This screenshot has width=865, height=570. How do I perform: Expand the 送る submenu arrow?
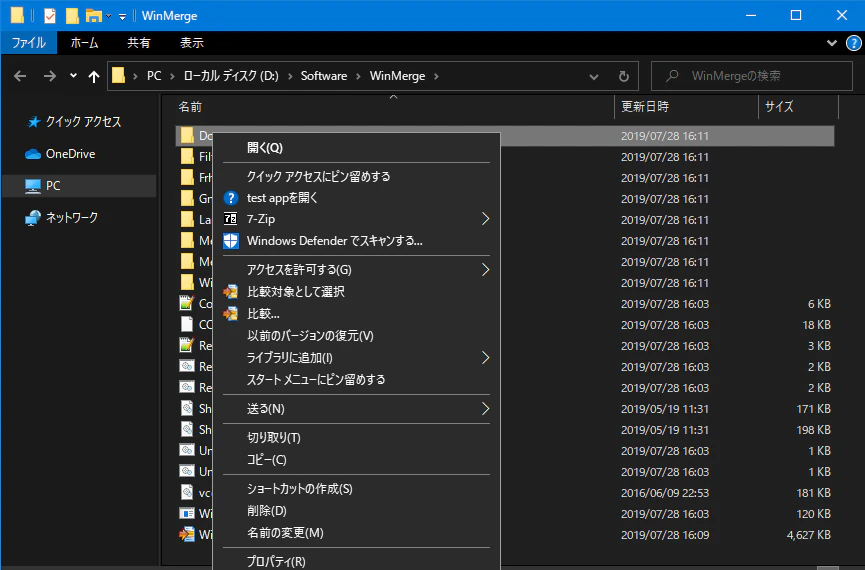coord(485,409)
